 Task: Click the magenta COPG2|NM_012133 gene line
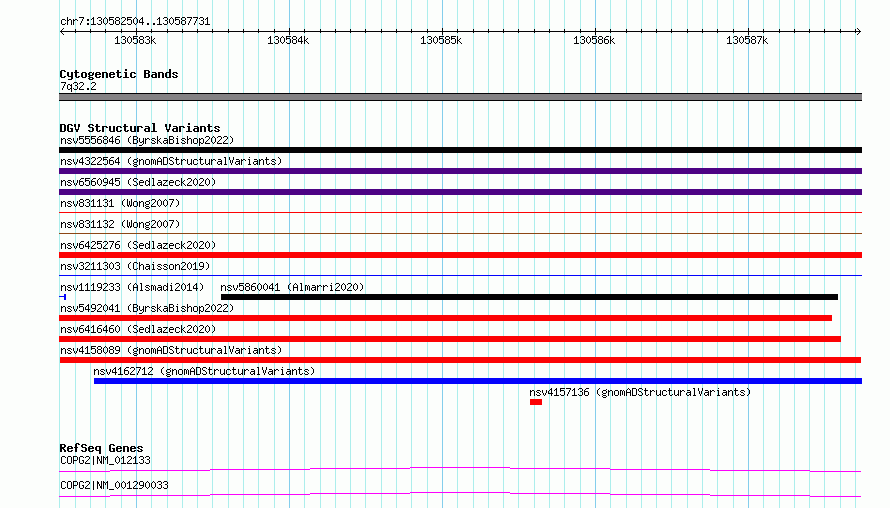pyautogui.click(x=460, y=469)
